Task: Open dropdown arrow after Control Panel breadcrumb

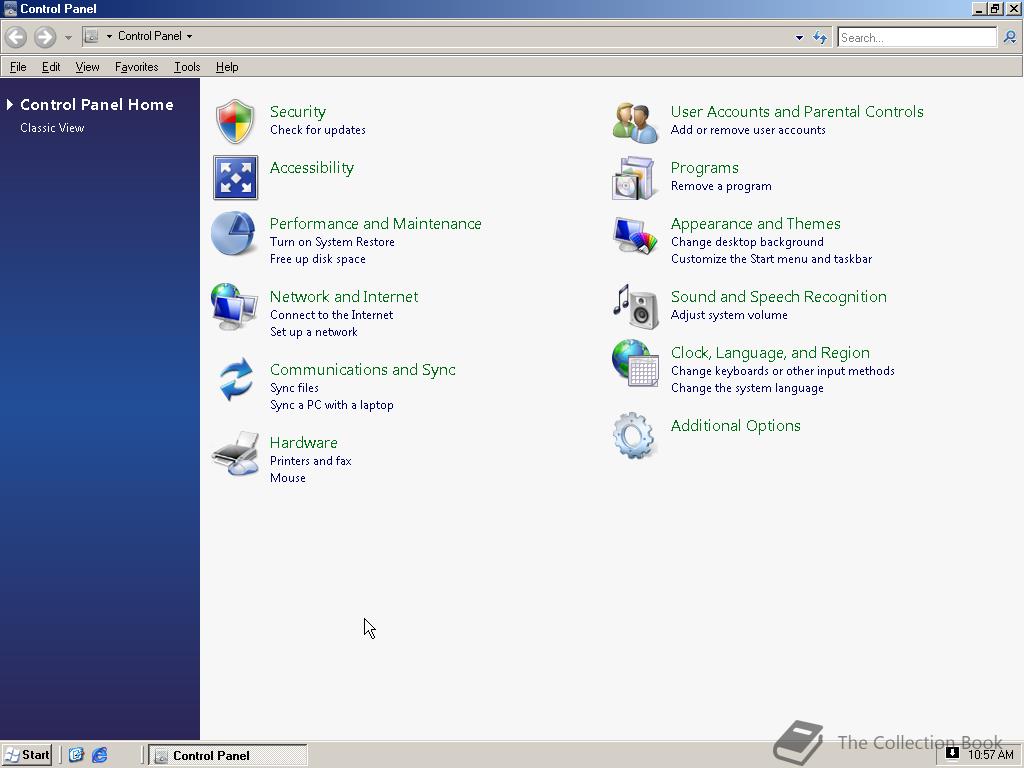Action: tap(189, 37)
